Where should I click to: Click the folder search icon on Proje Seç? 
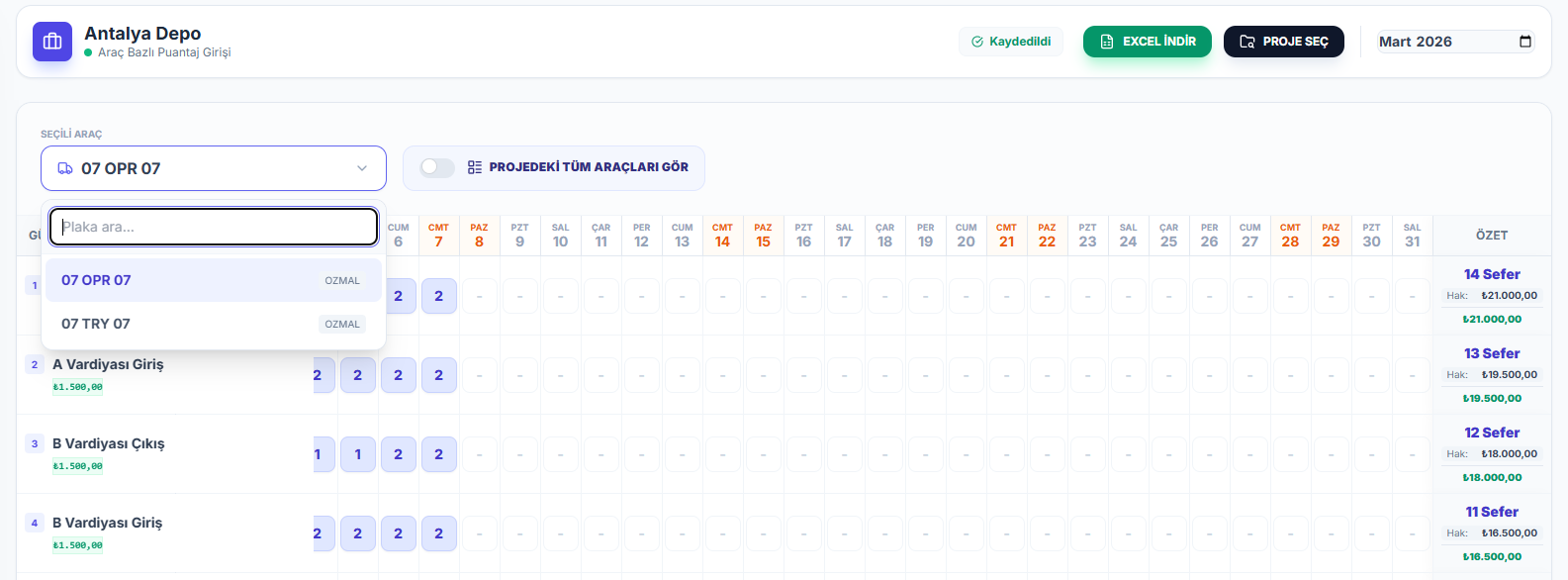click(1247, 42)
